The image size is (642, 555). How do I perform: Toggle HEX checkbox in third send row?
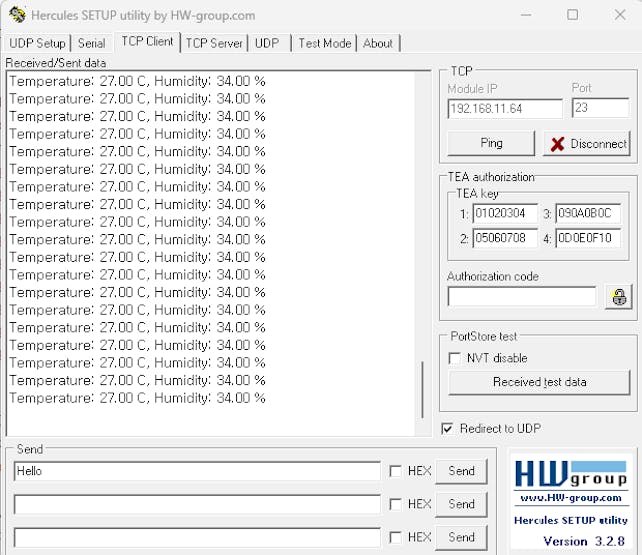coord(395,537)
